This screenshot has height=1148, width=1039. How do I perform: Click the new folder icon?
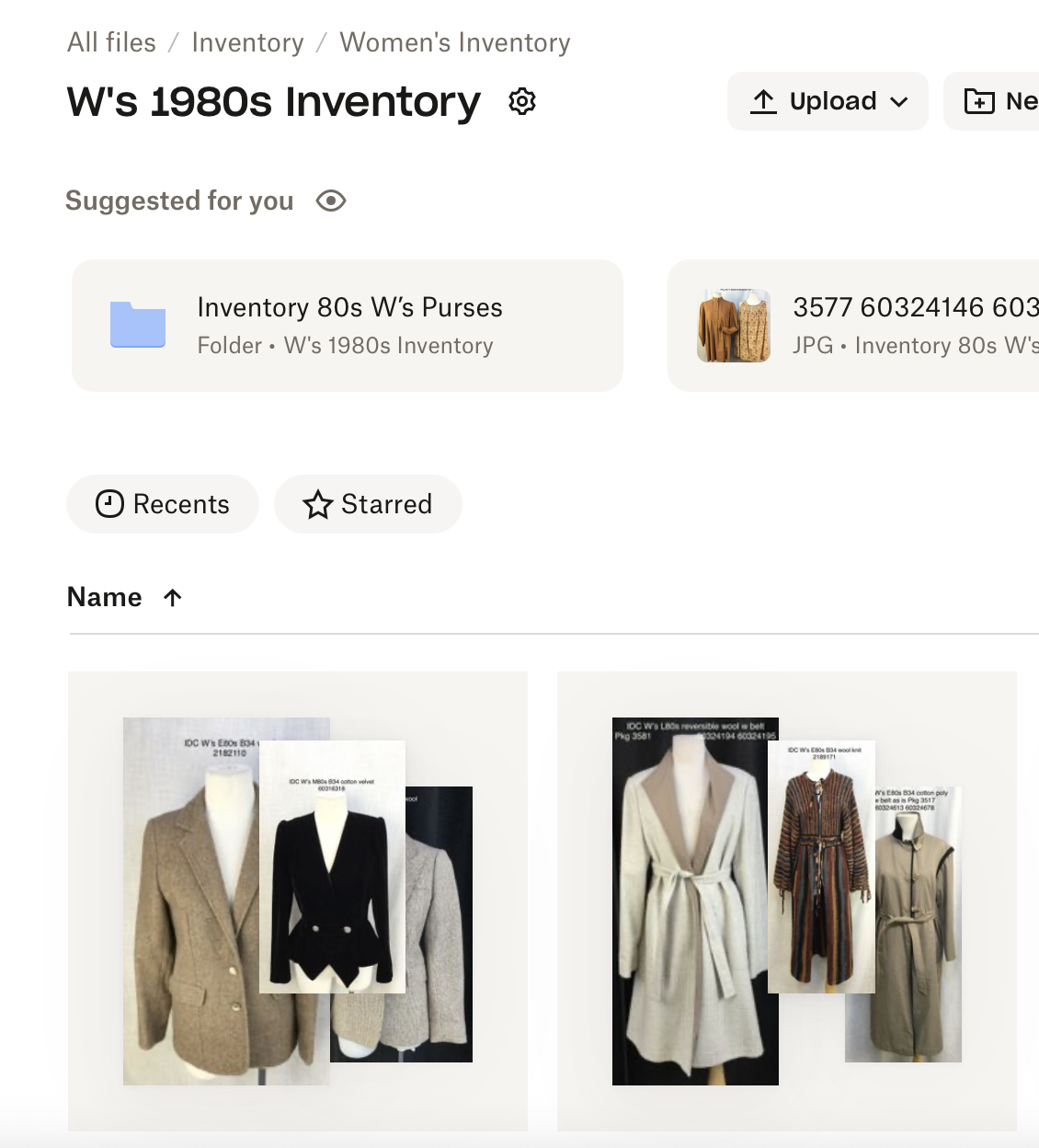point(979,101)
